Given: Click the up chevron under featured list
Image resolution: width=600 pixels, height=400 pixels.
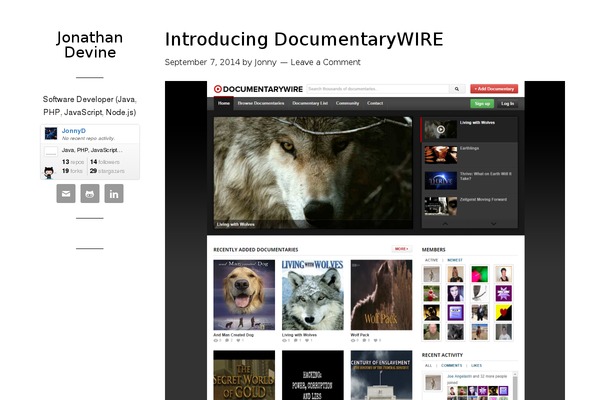Looking at the screenshot, I should (x=445, y=224).
